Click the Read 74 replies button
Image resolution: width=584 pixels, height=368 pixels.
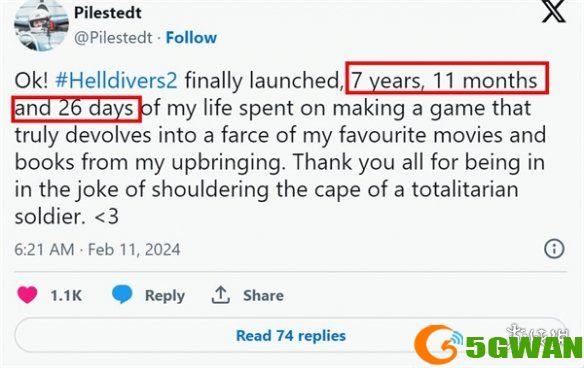point(291,336)
